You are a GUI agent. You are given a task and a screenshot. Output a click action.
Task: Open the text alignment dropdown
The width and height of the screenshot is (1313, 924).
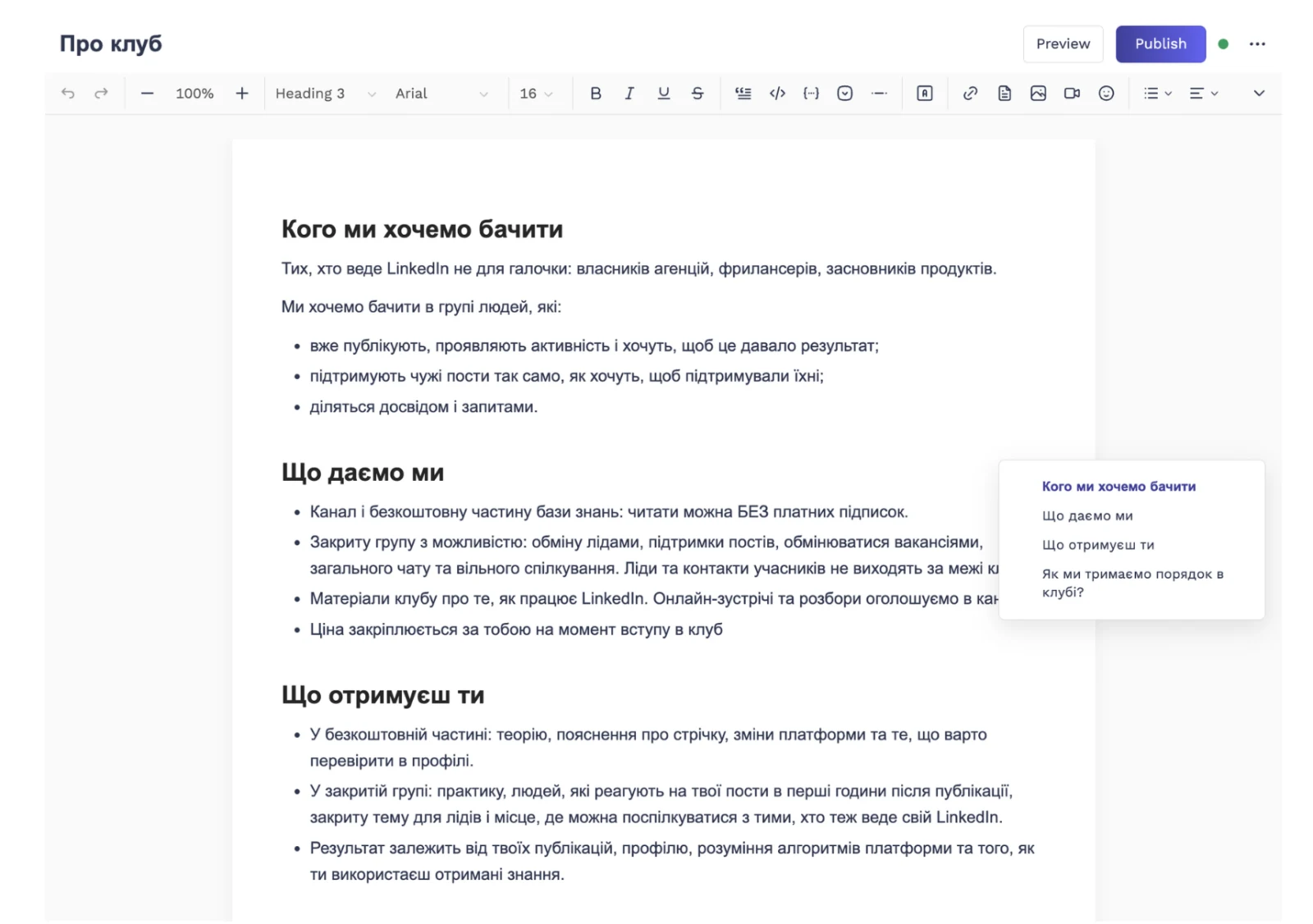point(1204,94)
